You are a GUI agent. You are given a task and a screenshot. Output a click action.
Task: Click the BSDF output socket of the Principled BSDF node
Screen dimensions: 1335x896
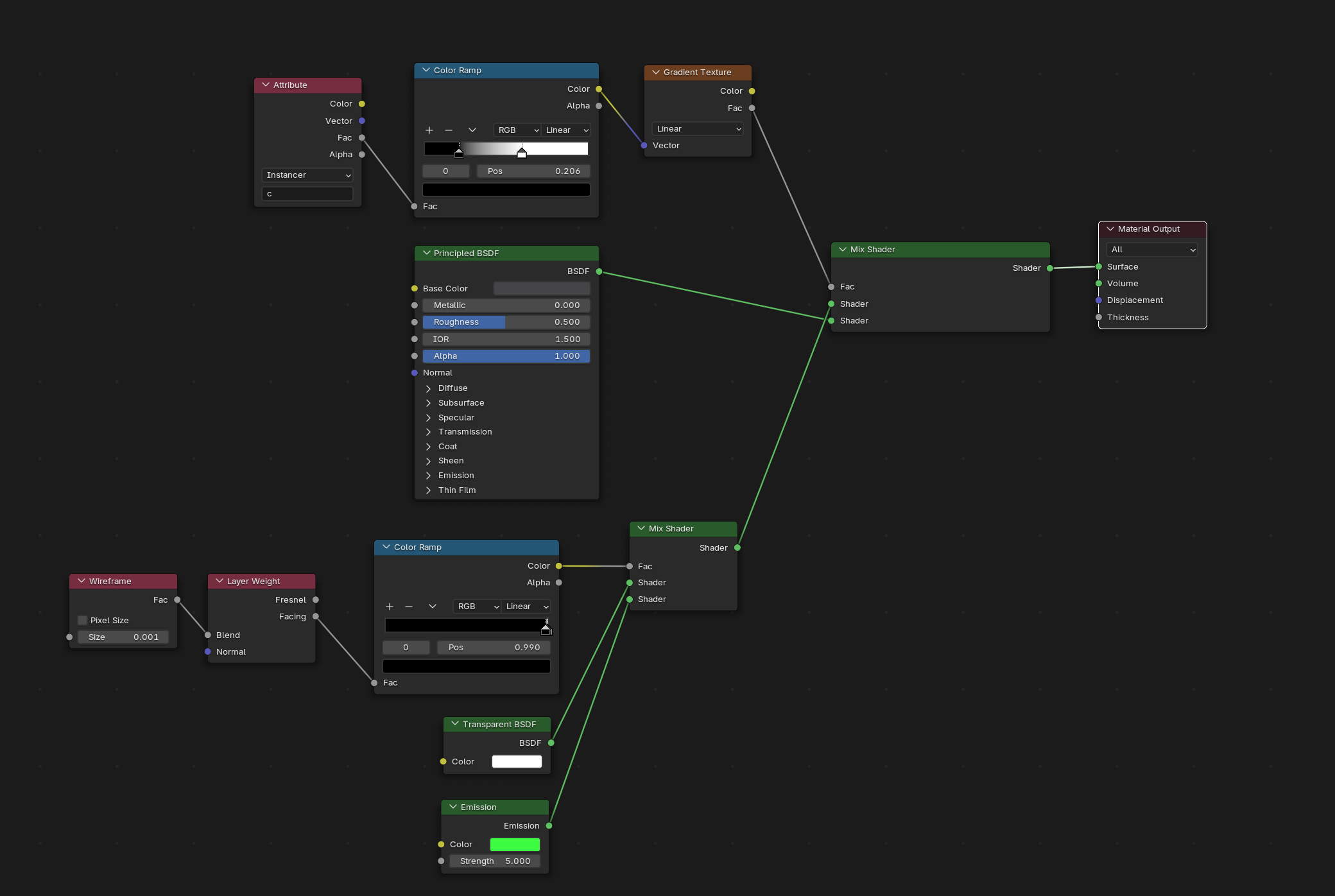coord(599,271)
